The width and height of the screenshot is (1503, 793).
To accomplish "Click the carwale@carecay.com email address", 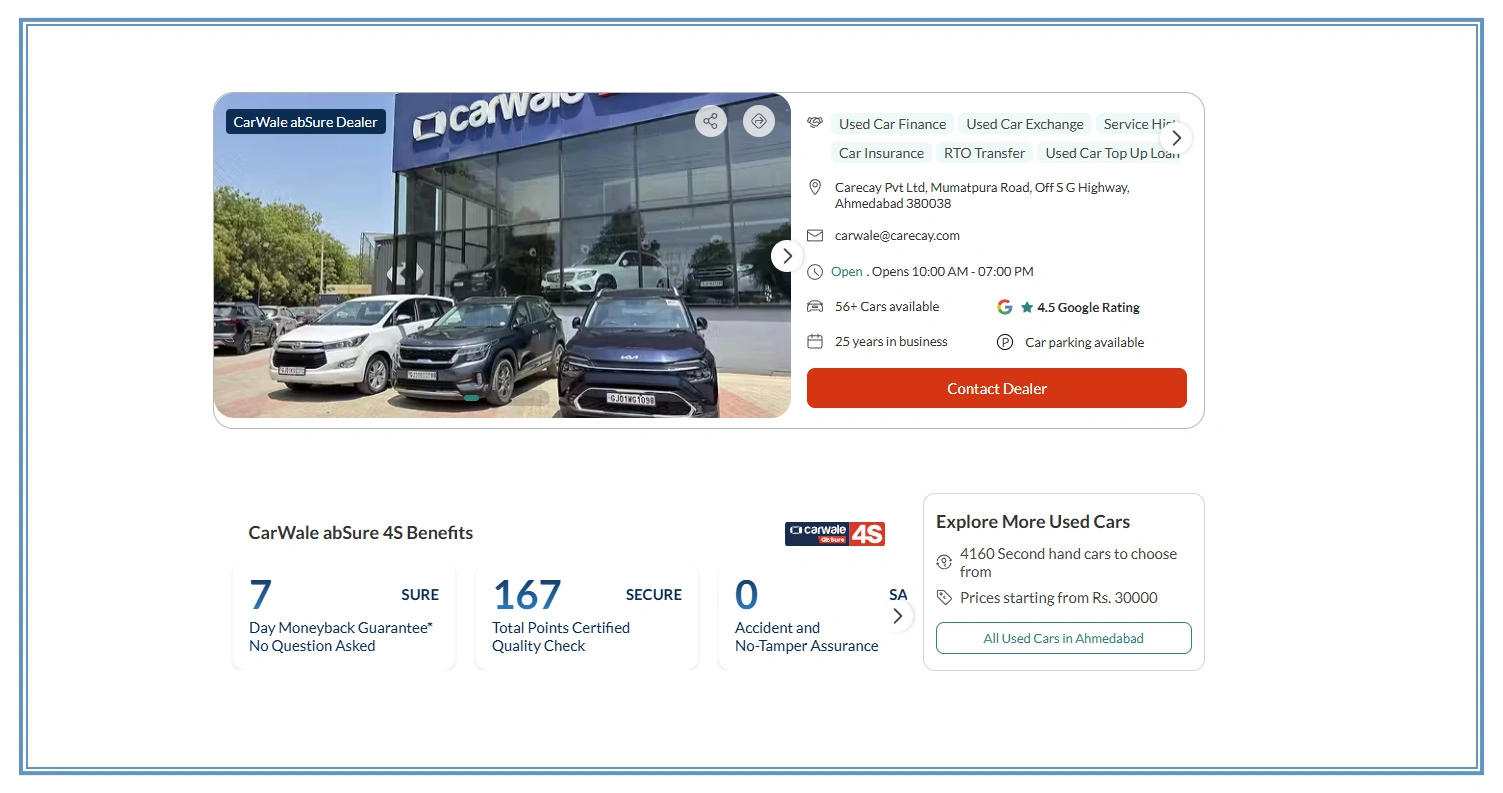I will pyautogui.click(x=897, y=236).
